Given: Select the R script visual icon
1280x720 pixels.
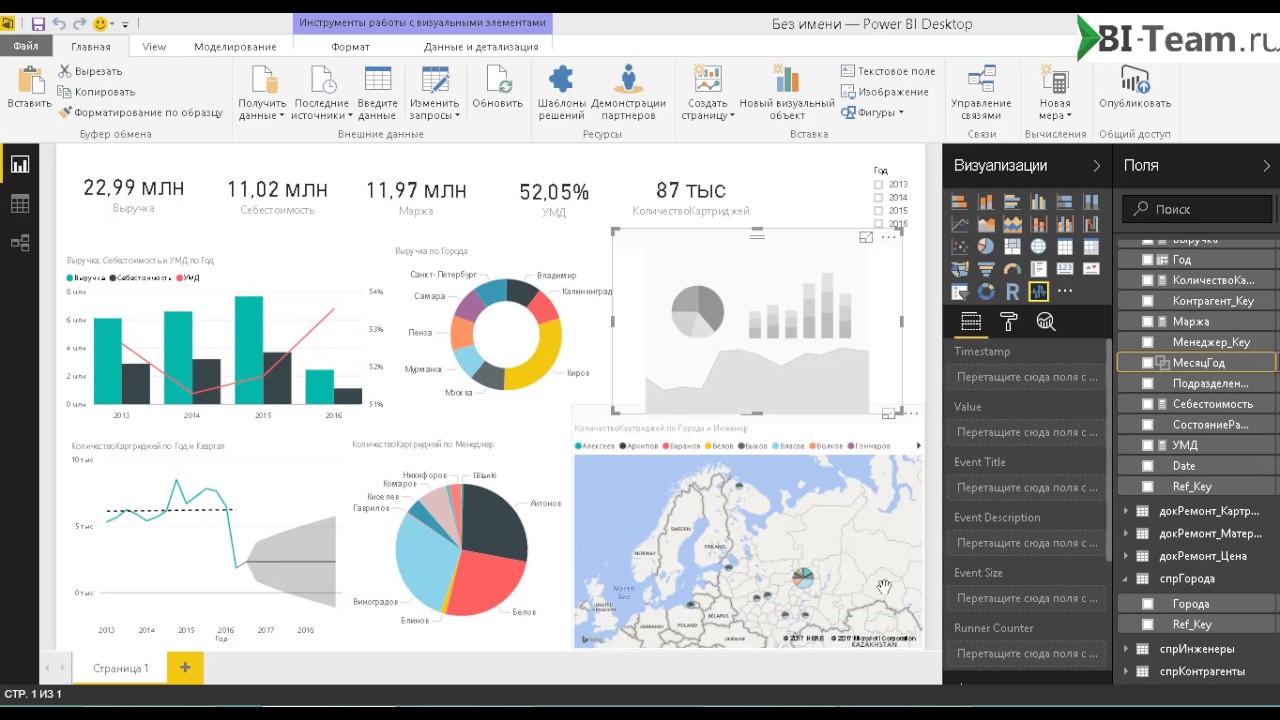Looking at the screenshot, I should pyautogui.click(x=1012, y=292).
